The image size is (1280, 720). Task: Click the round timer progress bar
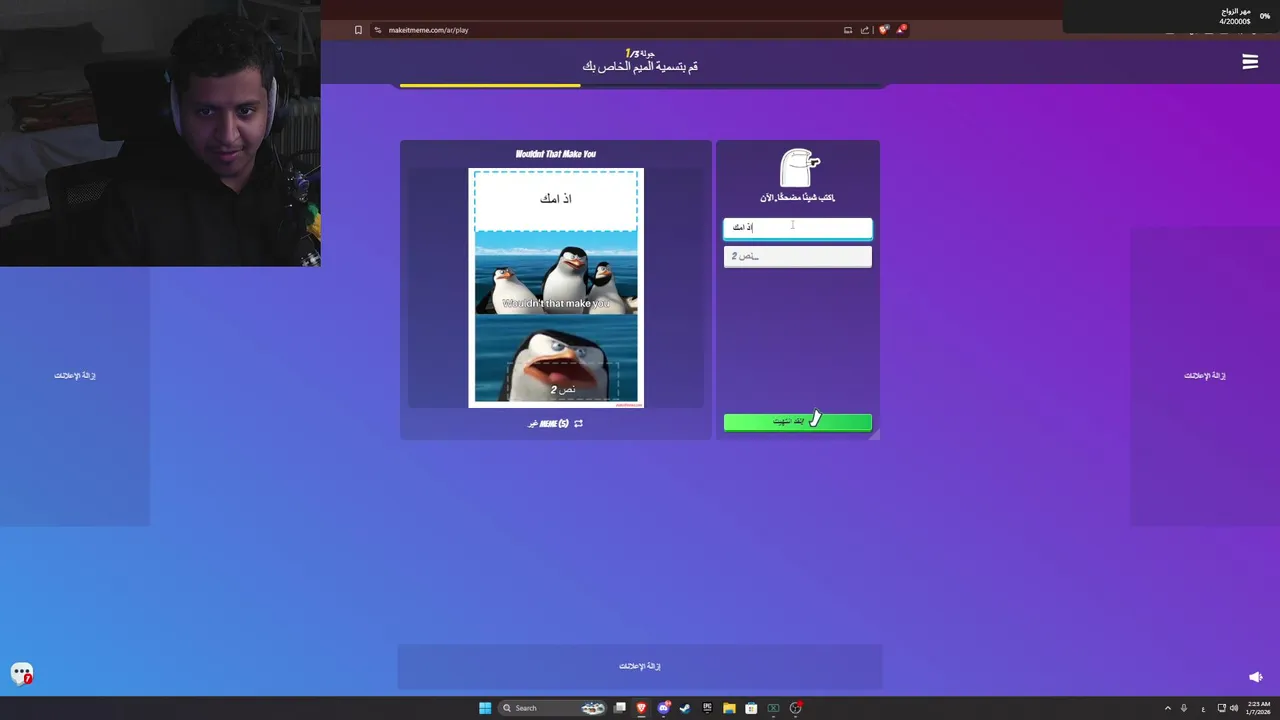point(640,85)
